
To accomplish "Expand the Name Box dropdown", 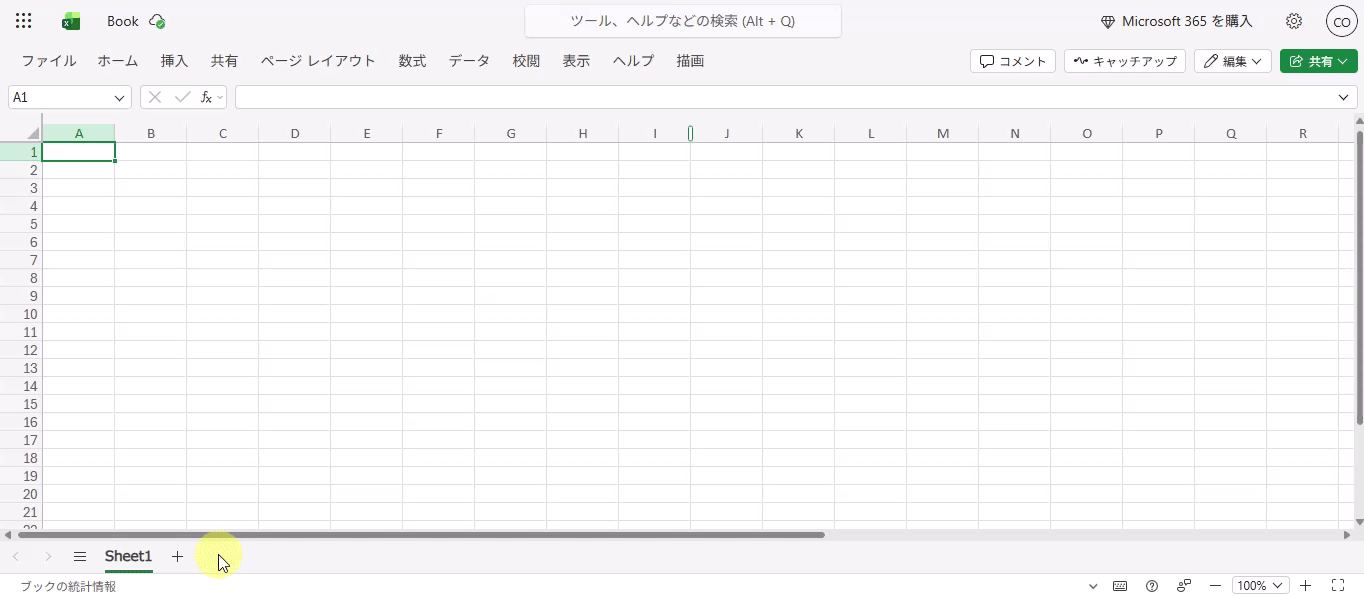I will click(120, 98).
